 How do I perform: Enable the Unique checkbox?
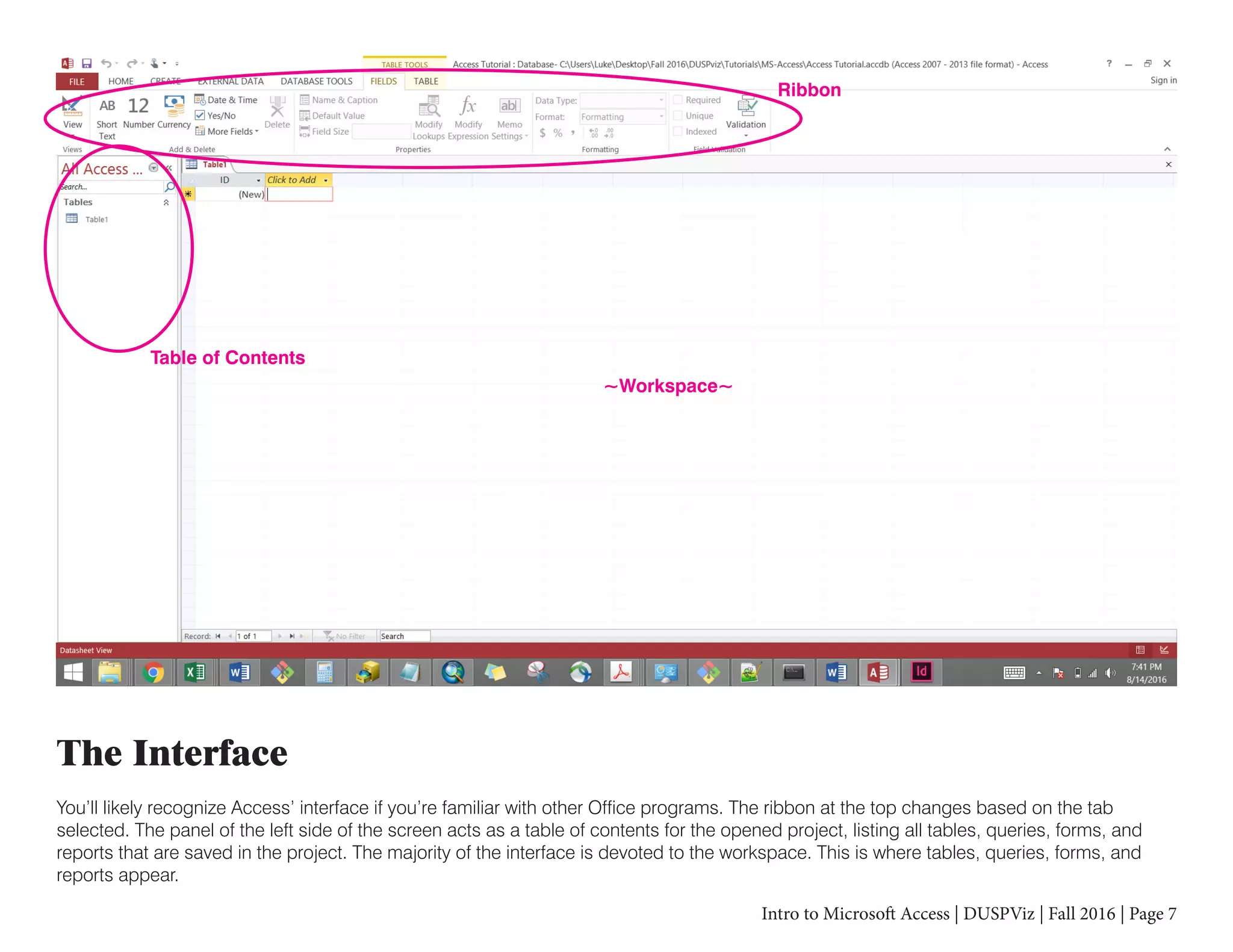click(x=677, y=116)
